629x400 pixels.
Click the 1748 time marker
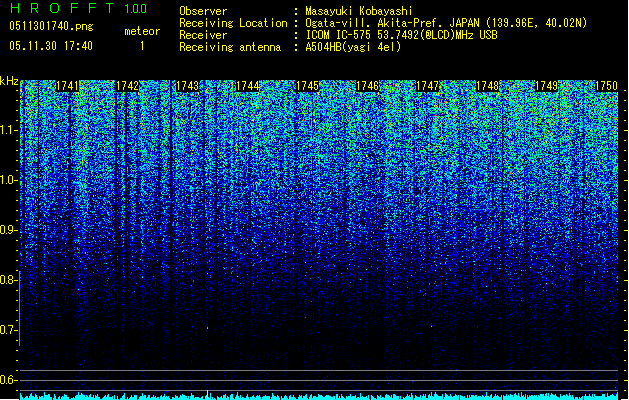(487, 86)
